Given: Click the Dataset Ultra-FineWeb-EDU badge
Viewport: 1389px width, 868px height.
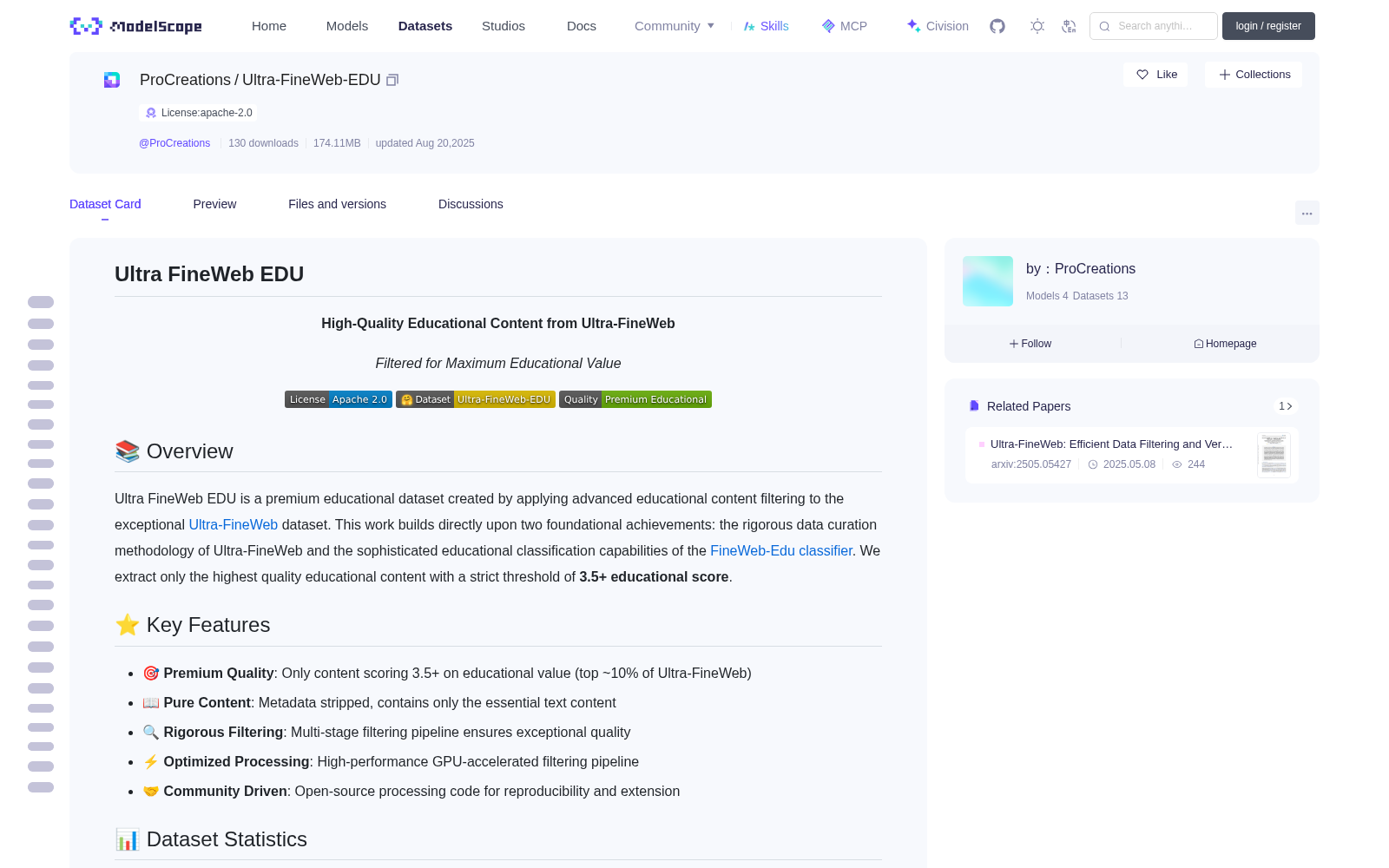Looking at the screenshot, I should (476, 399).
